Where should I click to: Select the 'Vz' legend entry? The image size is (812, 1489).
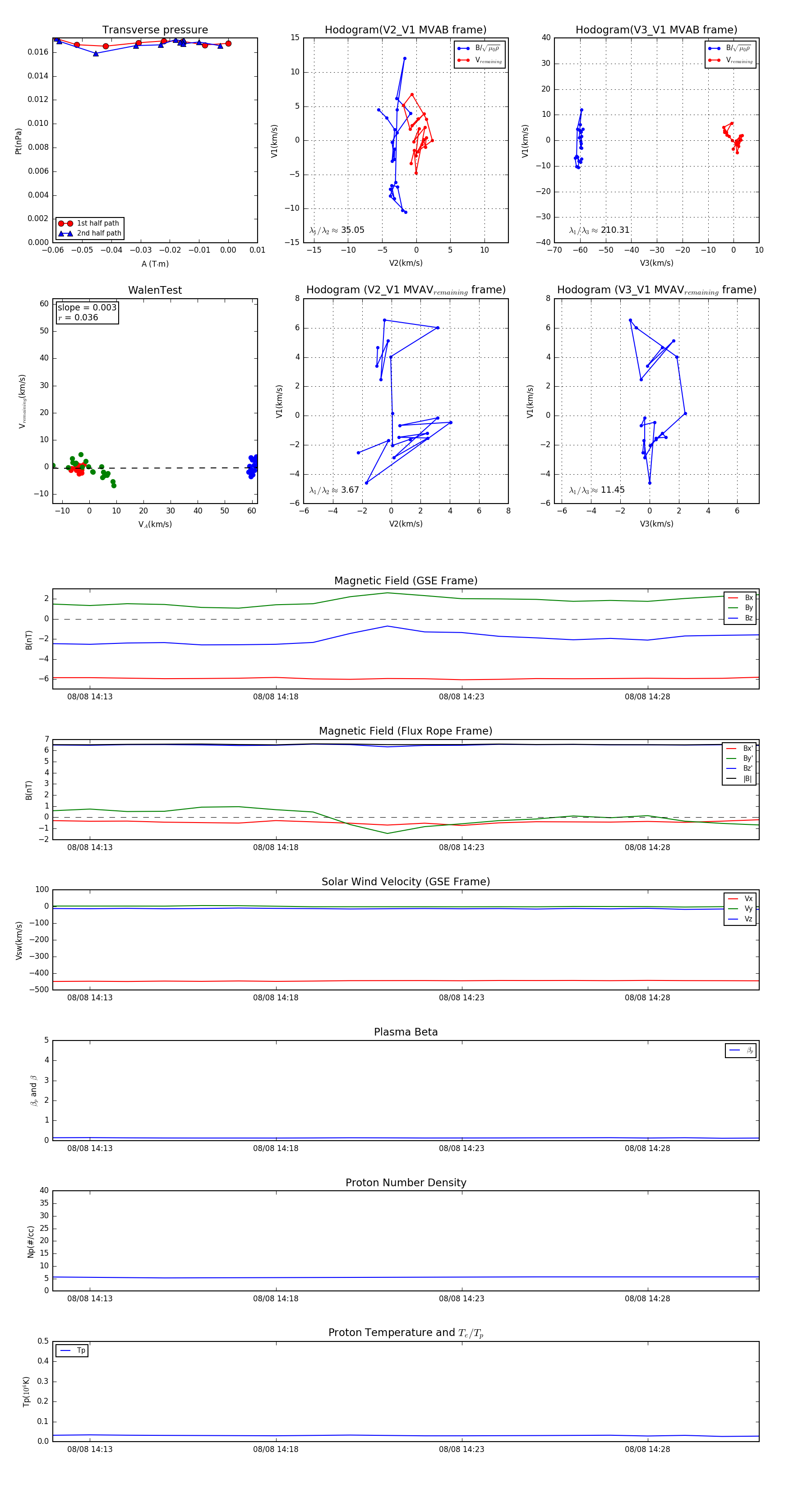(740, 919)
